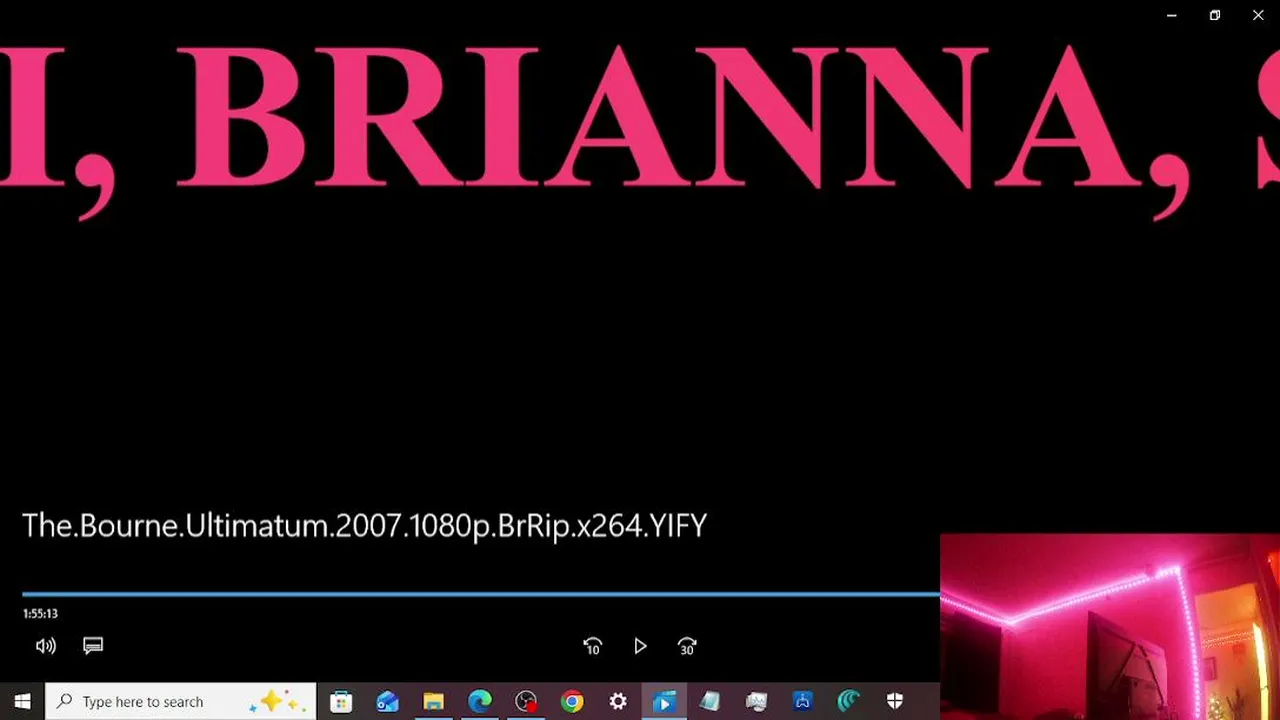This screenshot has width=1280, height=720.
Task: Open the taskbar icon right of Movies & TV
Action: [710, 702]
